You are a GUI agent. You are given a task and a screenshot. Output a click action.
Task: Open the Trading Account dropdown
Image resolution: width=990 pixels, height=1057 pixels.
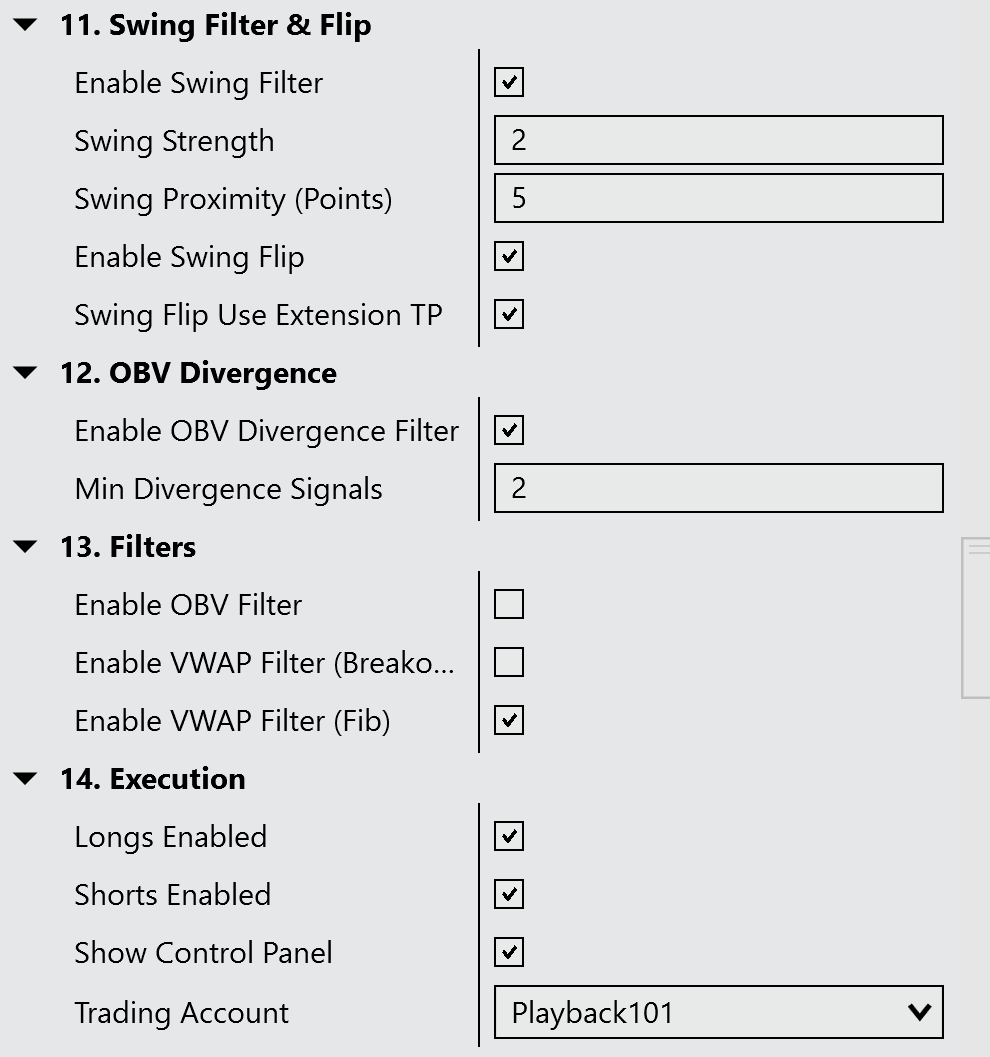coord(718,1013)
